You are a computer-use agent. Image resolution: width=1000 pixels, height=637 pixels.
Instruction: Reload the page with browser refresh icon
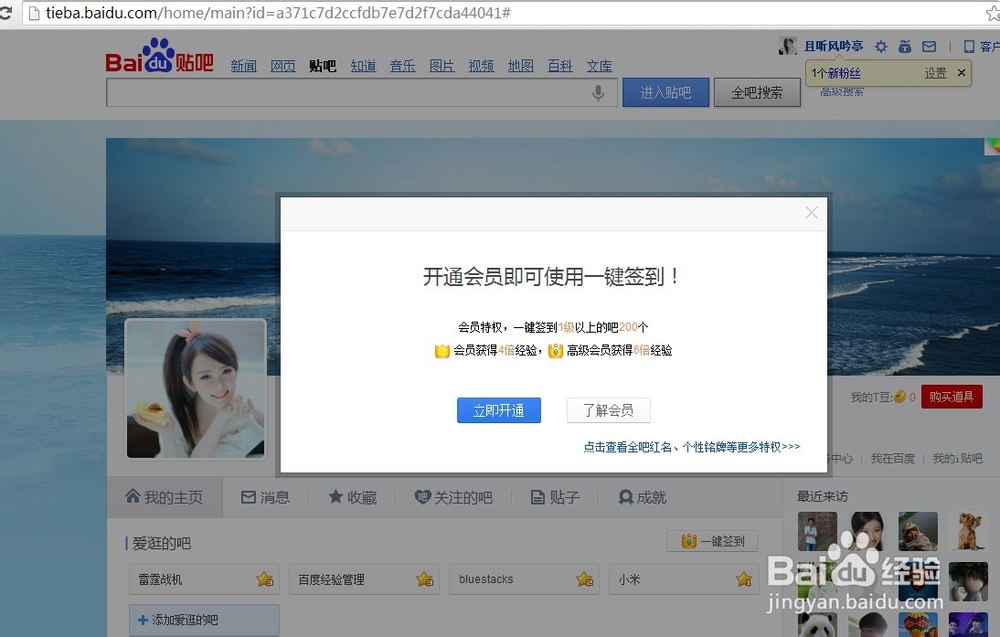point(6,13)
